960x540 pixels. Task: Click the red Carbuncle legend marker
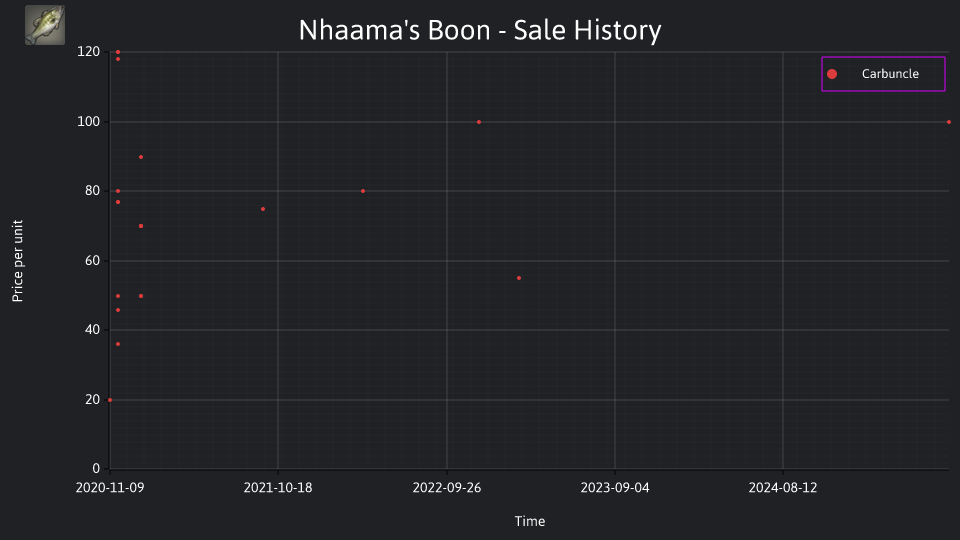click(x=832, y=74)
